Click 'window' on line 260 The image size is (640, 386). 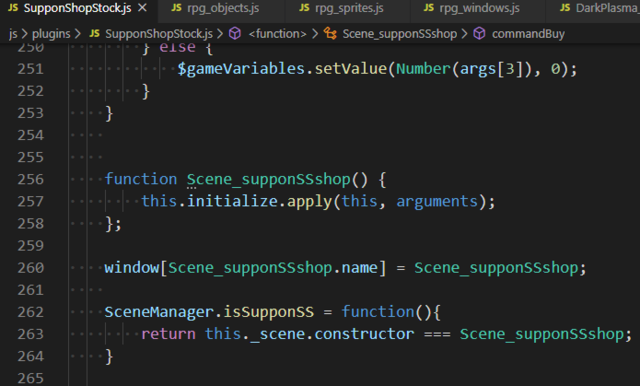131,268
